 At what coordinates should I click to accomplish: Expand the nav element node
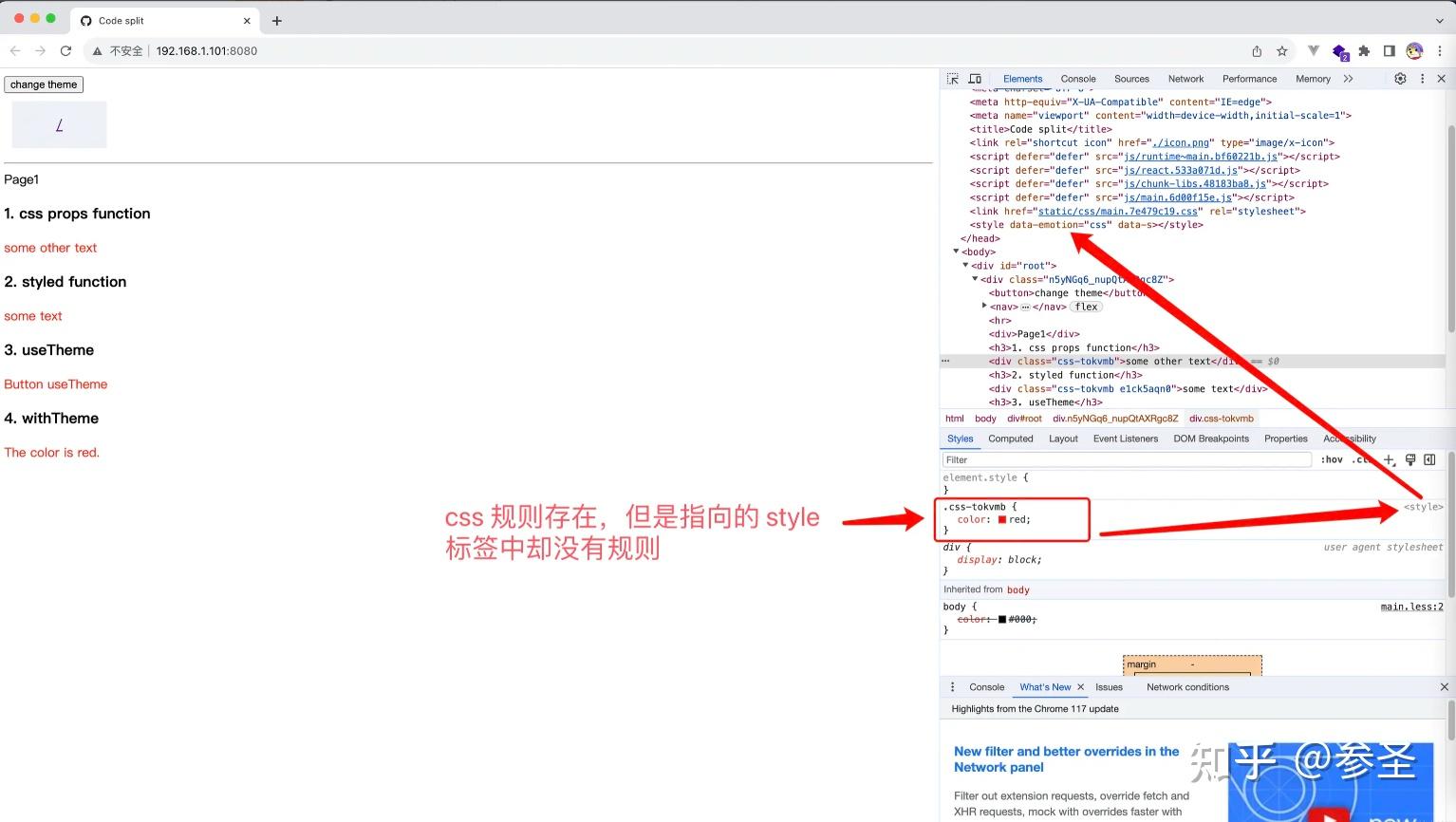tap(984, 307)
